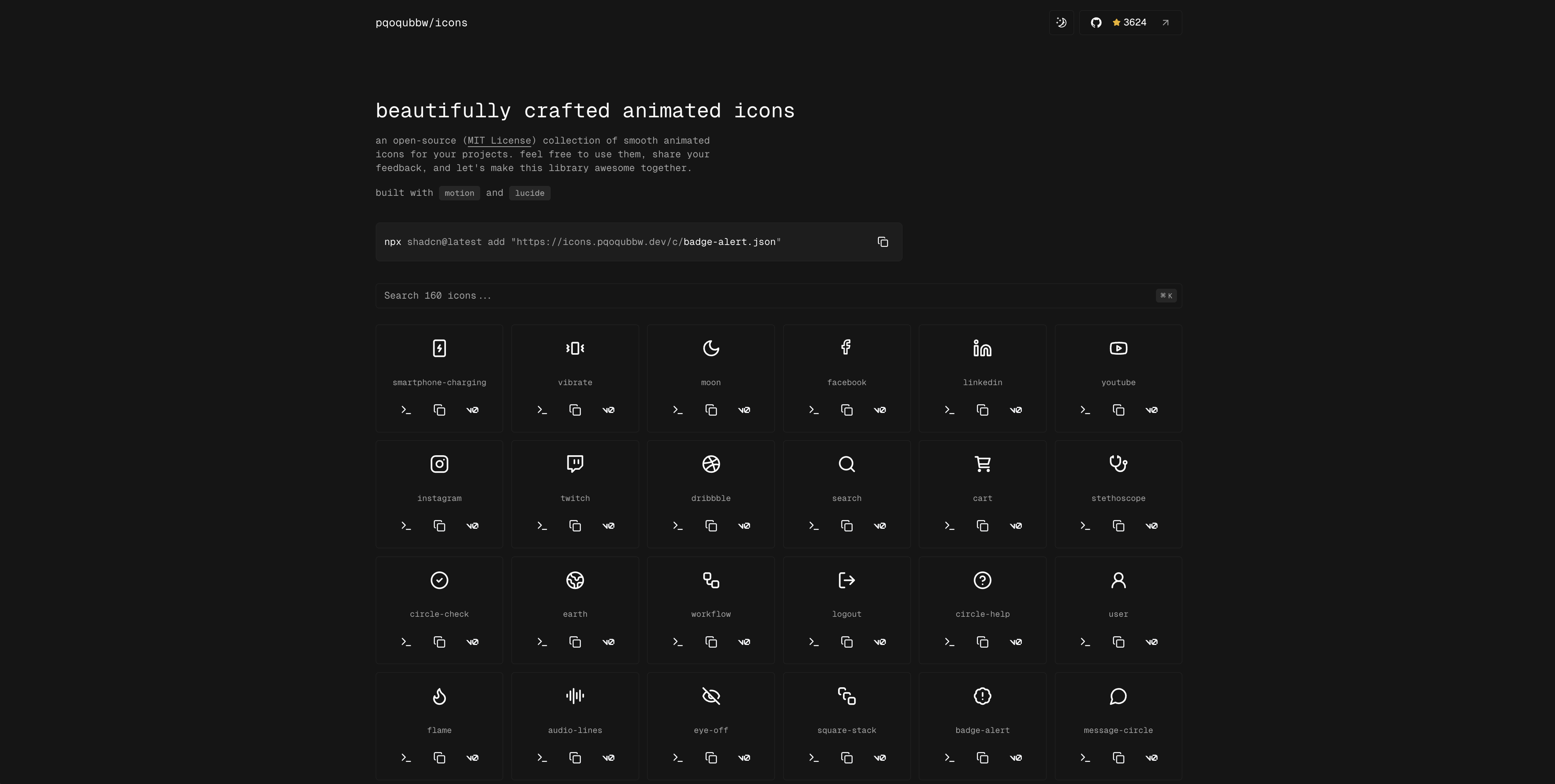Open vibrate icon in v0

tap(609, 410)
